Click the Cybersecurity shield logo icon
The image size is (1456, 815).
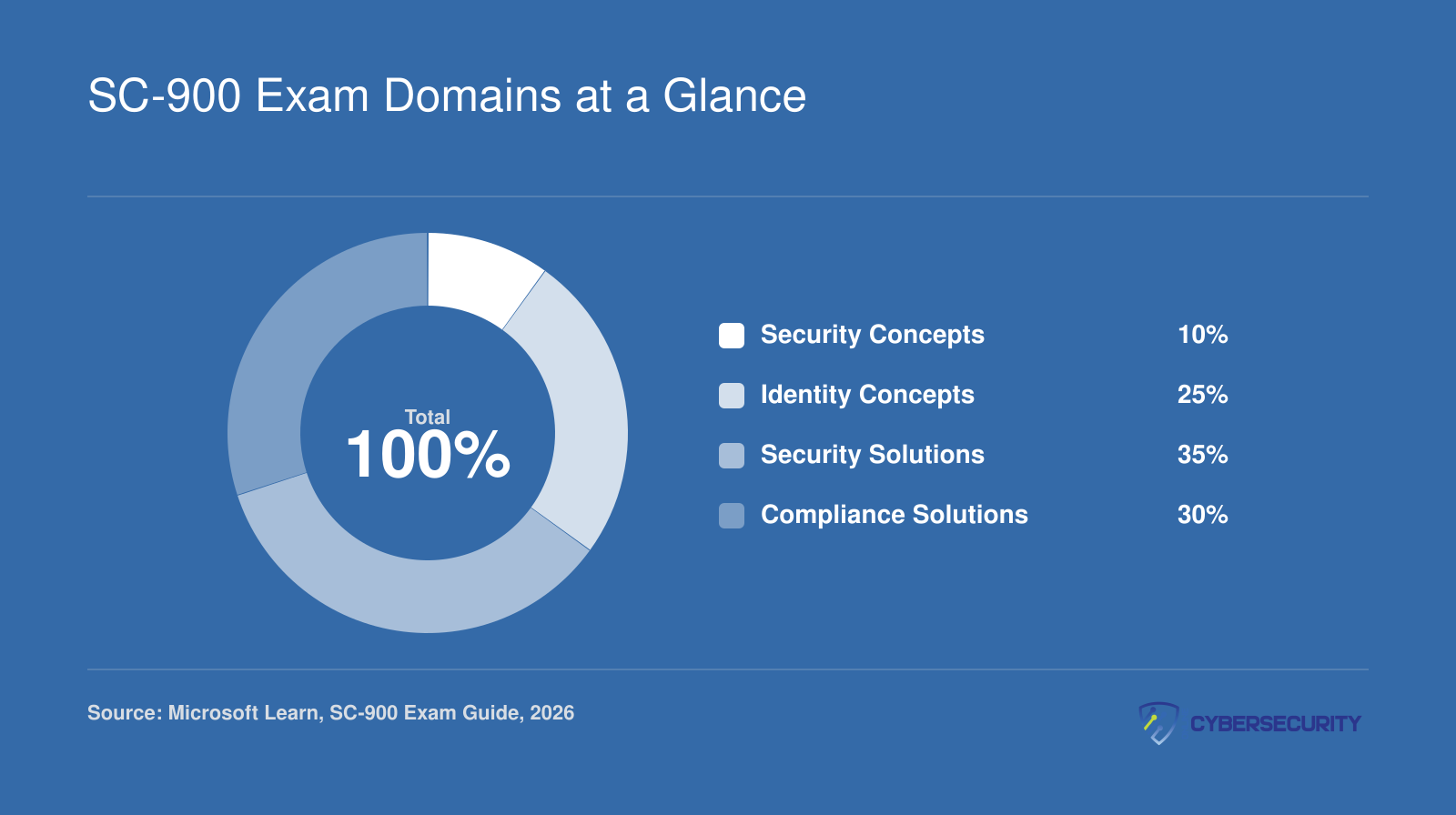[1159, 723]
